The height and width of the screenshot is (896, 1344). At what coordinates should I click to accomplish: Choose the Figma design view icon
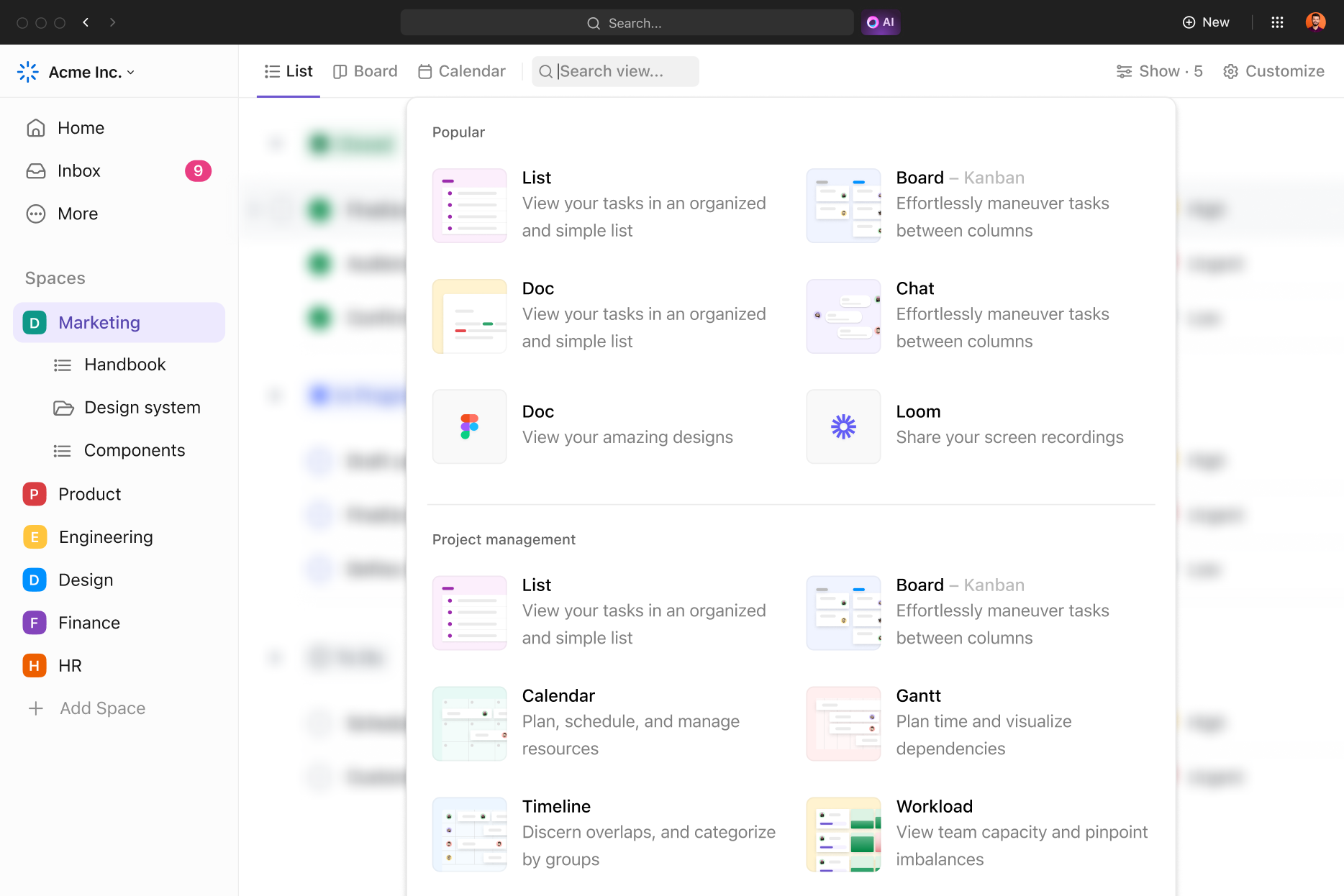469,426
